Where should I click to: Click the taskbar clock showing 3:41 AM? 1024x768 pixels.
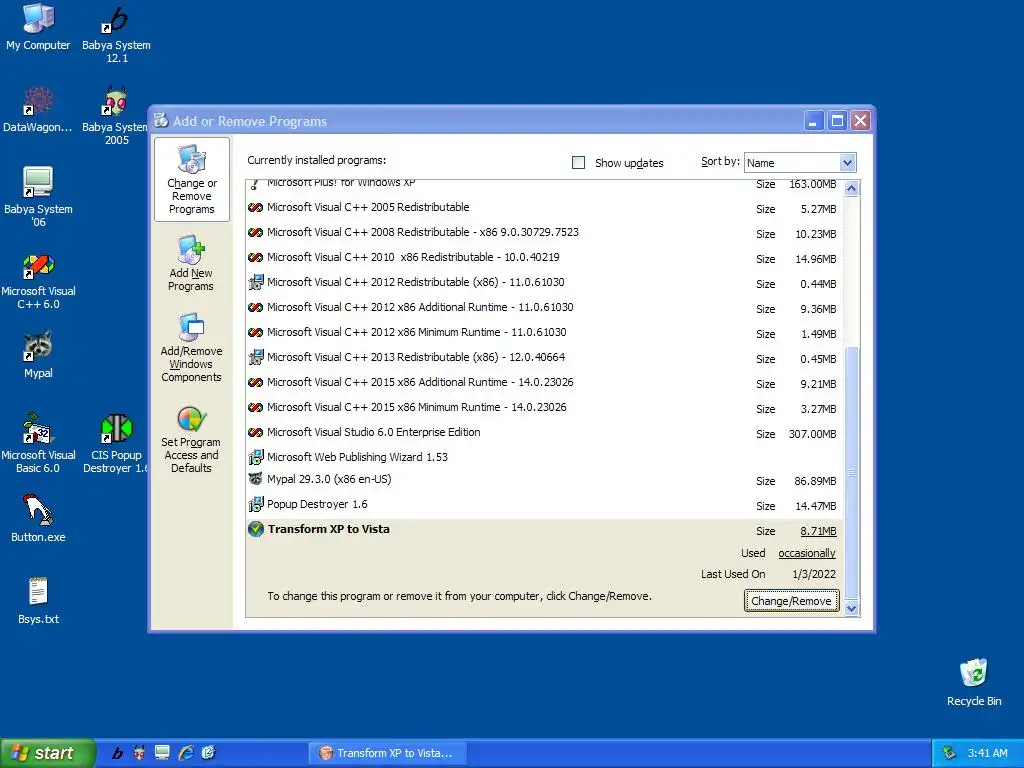tap(987, 753)
